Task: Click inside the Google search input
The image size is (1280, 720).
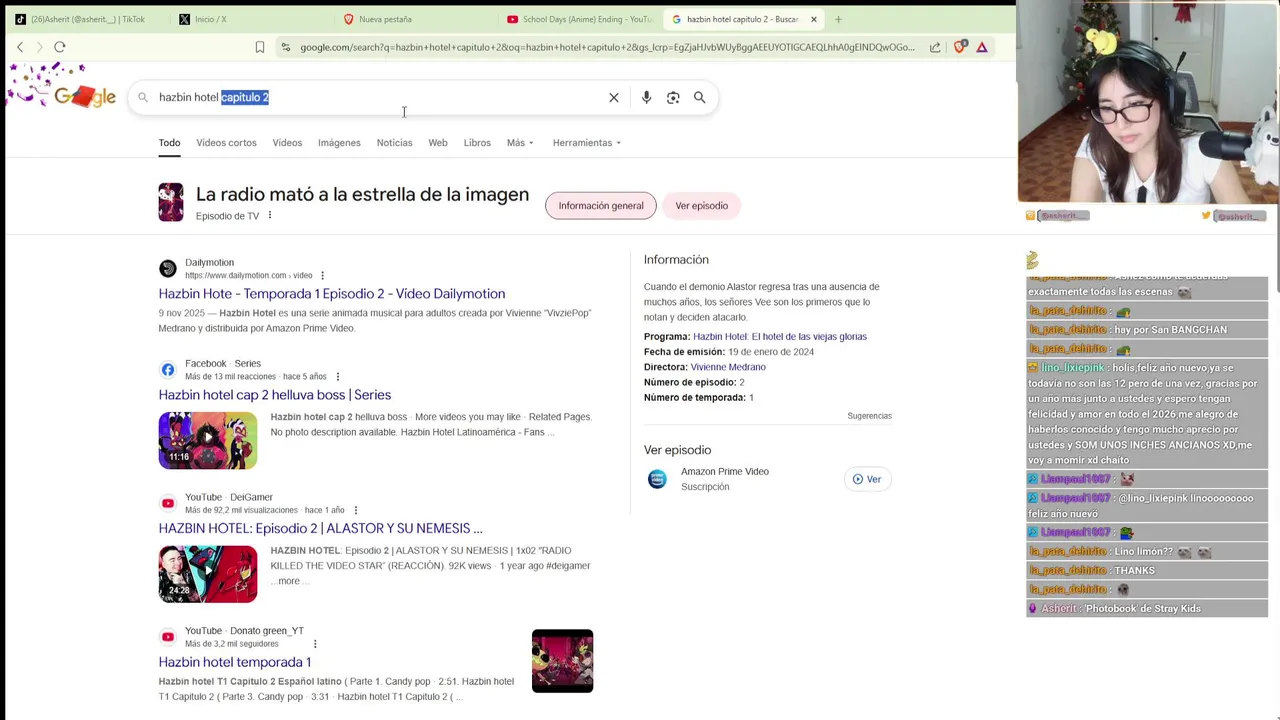Action: pos(380,97)
